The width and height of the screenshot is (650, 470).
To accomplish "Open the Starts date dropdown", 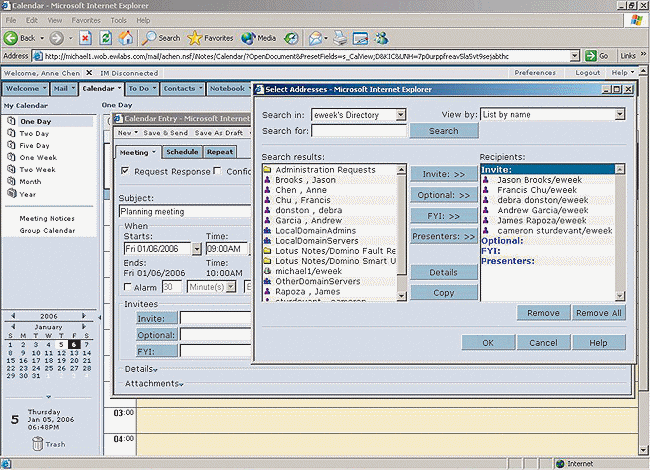I will (x=196, y=249).
